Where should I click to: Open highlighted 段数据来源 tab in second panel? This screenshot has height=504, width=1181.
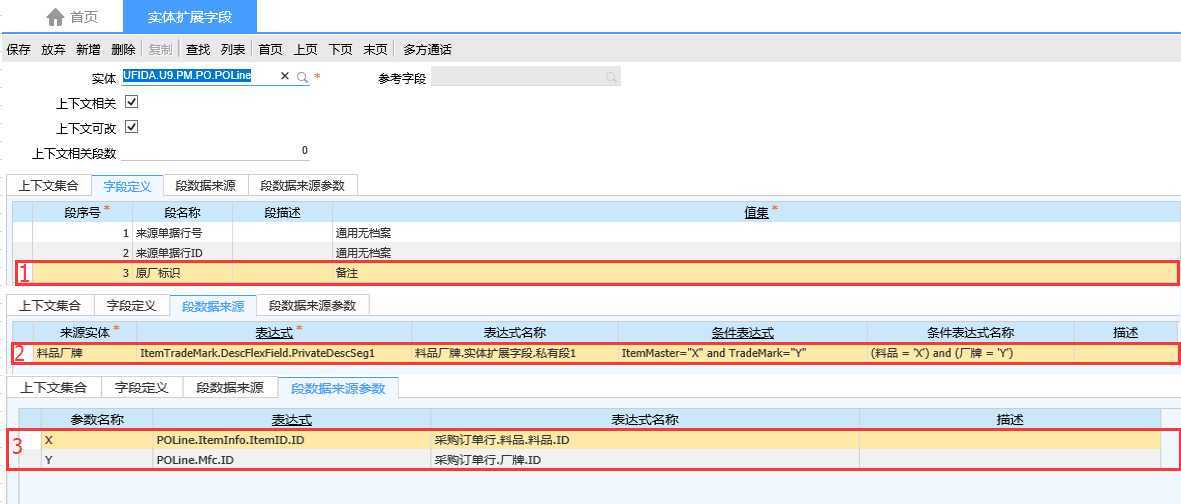click(x=213, y=306)
